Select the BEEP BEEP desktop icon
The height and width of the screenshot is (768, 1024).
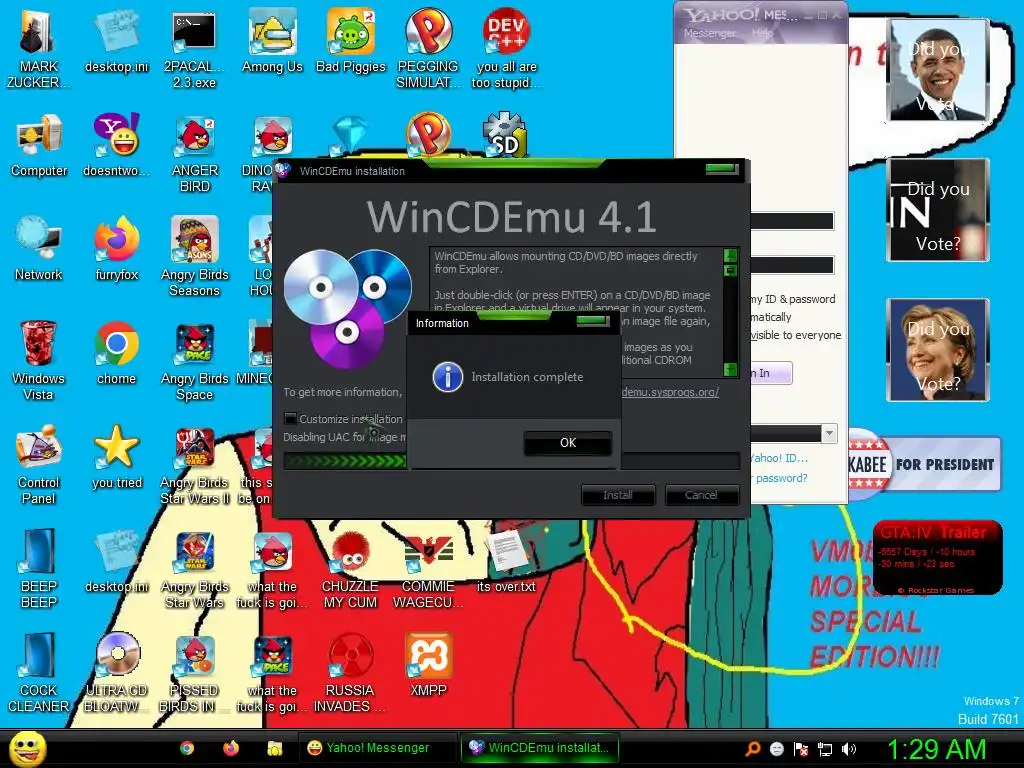39,568
